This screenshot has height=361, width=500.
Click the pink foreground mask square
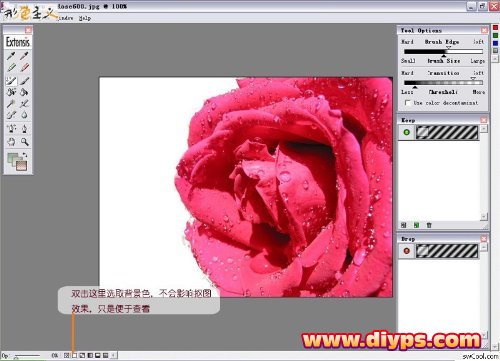pyautogui.click(x=21, y=165)
